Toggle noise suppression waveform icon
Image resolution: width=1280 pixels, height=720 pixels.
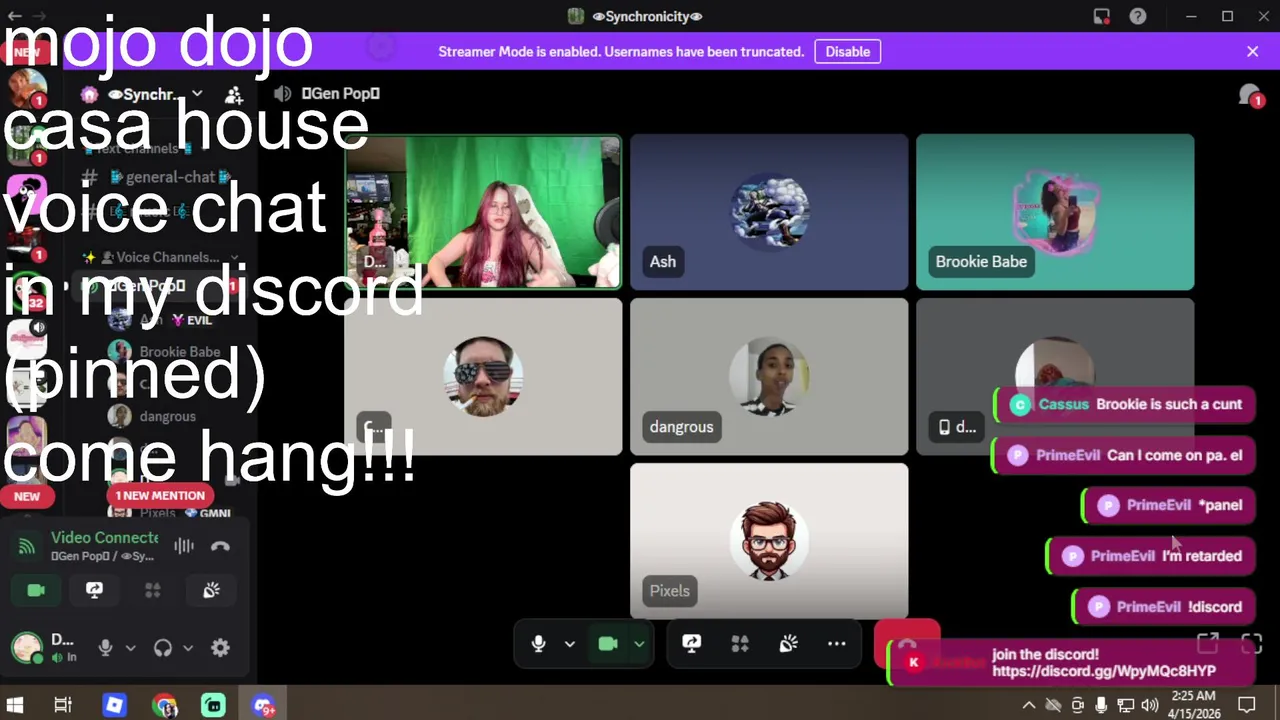click(x=184, y=546)
